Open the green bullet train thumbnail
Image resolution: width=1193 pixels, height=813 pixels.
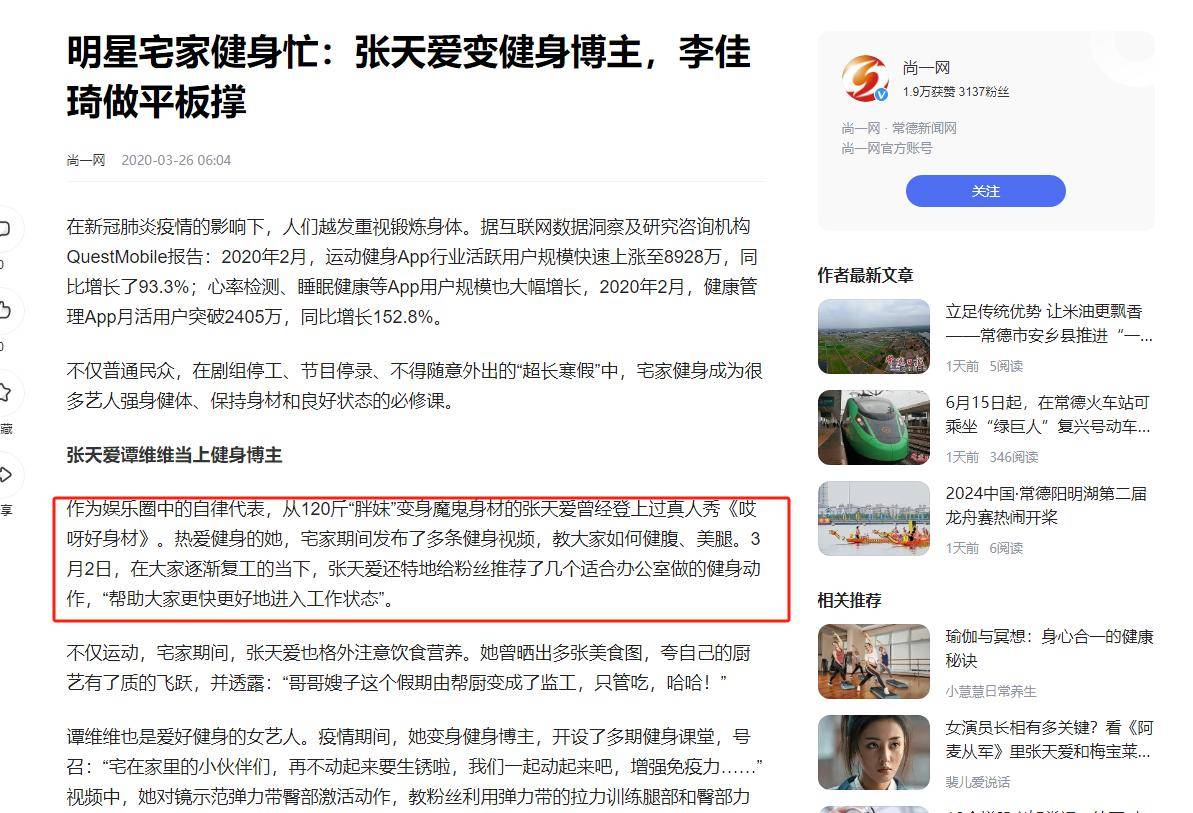[874, 427]
